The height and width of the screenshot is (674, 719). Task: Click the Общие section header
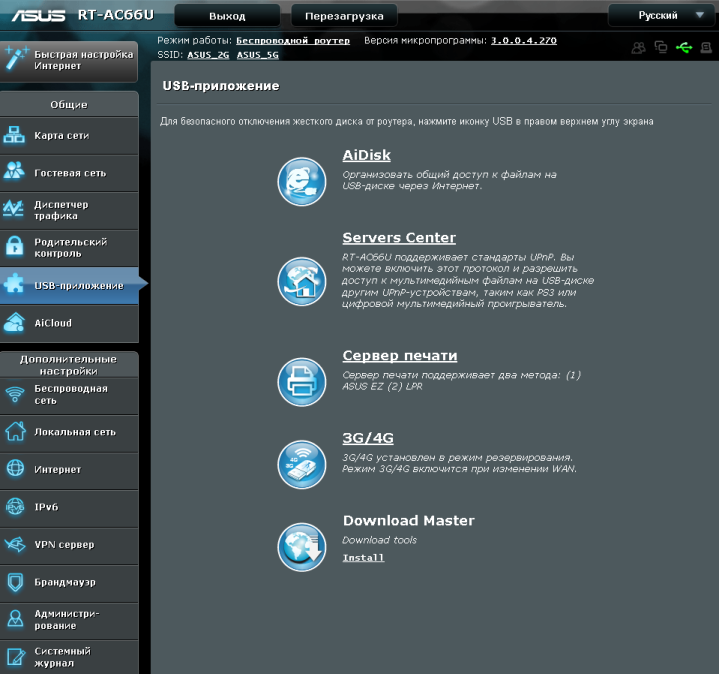pos(69,105)
